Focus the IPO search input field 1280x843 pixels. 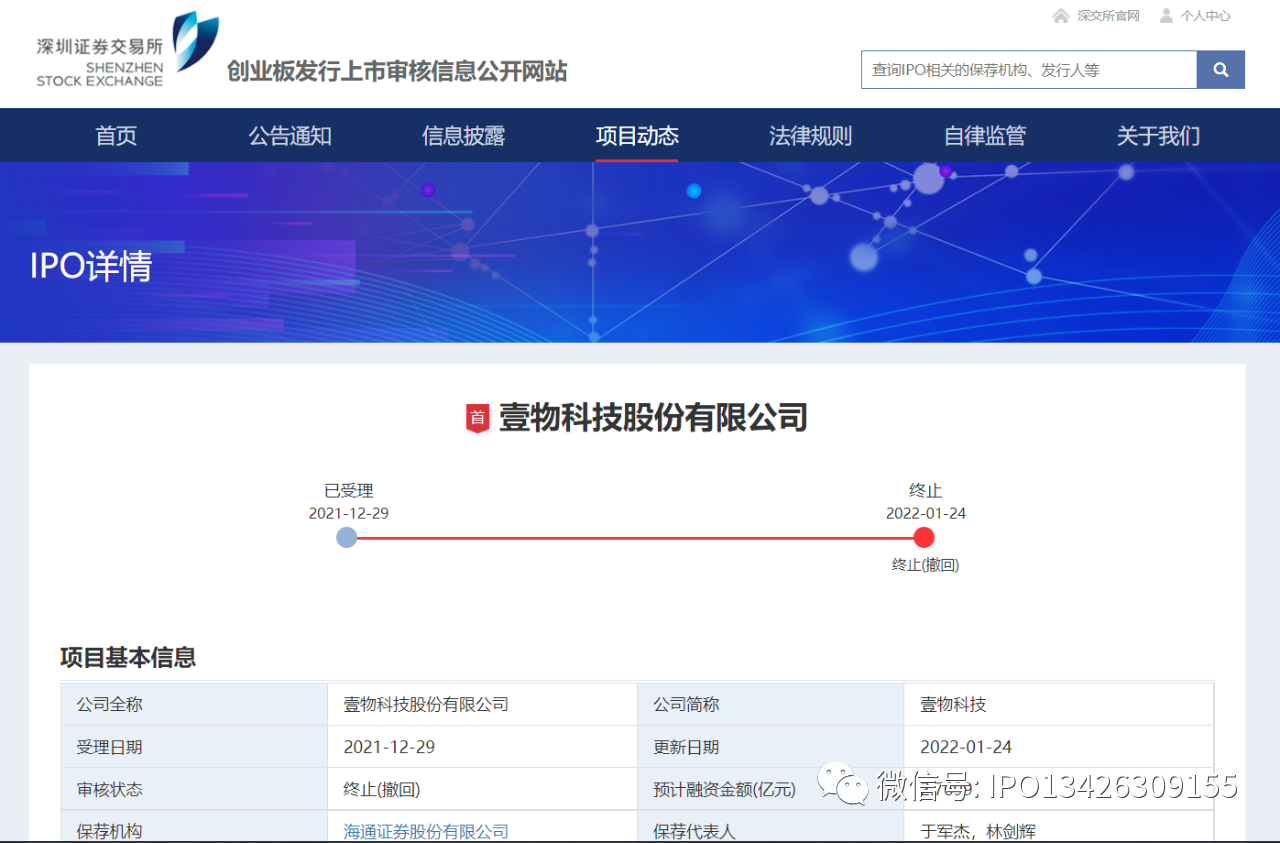coord(1029,70)
